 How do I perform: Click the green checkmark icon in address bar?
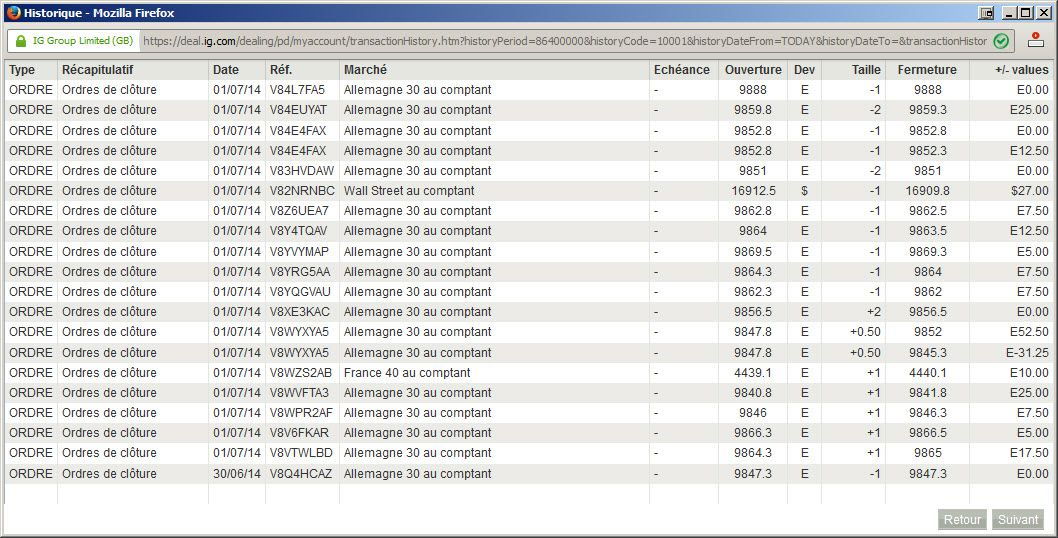(x=1001, y=41)
